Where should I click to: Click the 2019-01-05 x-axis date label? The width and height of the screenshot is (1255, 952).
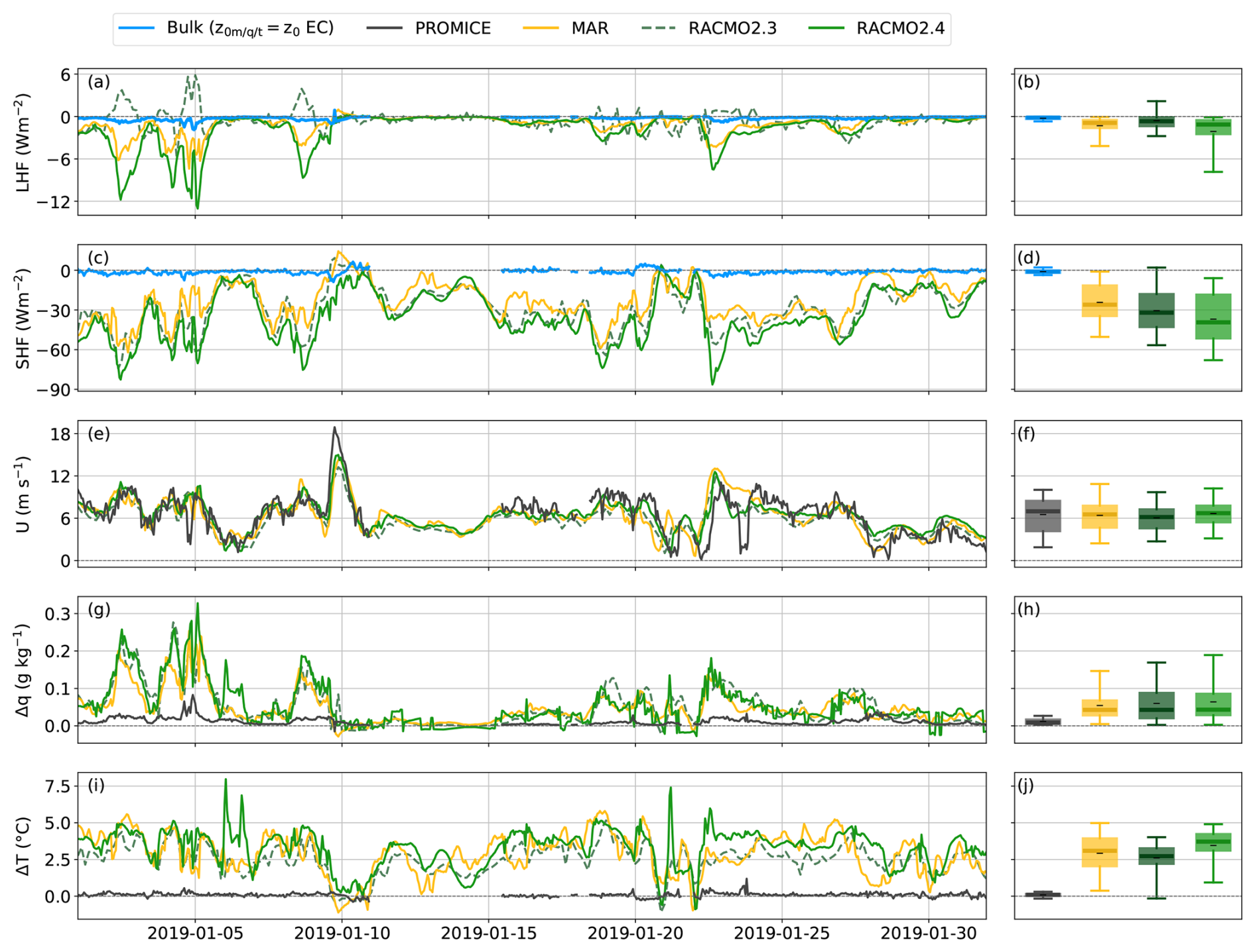click(x=195, y=933)
